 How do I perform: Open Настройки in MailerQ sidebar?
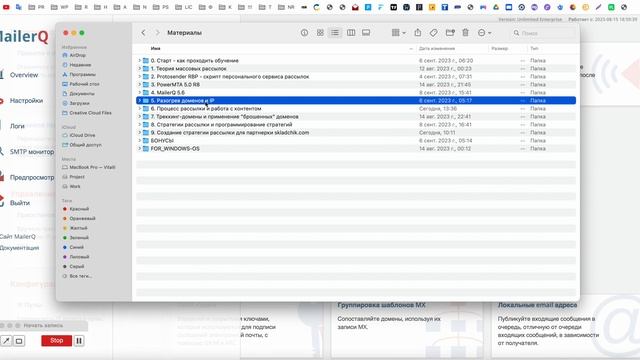[x=27, y=101]
